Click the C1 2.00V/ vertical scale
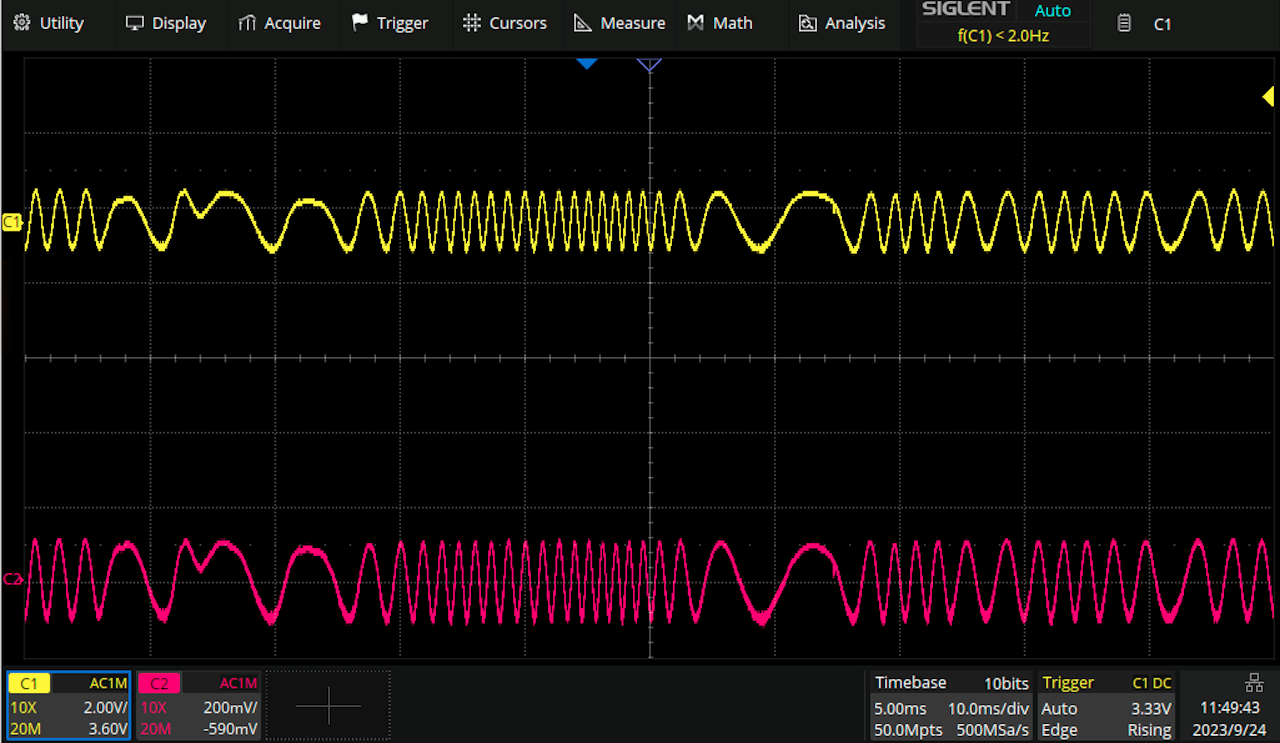Viewport: 1280px width, 743px height. point(104,707)
